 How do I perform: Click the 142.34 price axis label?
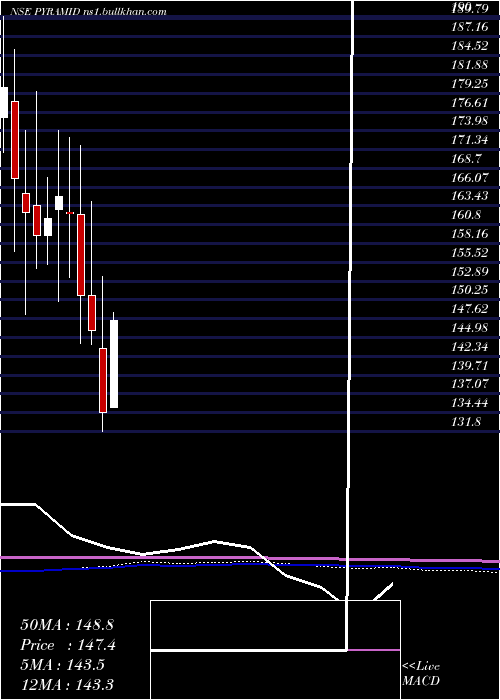point(470,346)
